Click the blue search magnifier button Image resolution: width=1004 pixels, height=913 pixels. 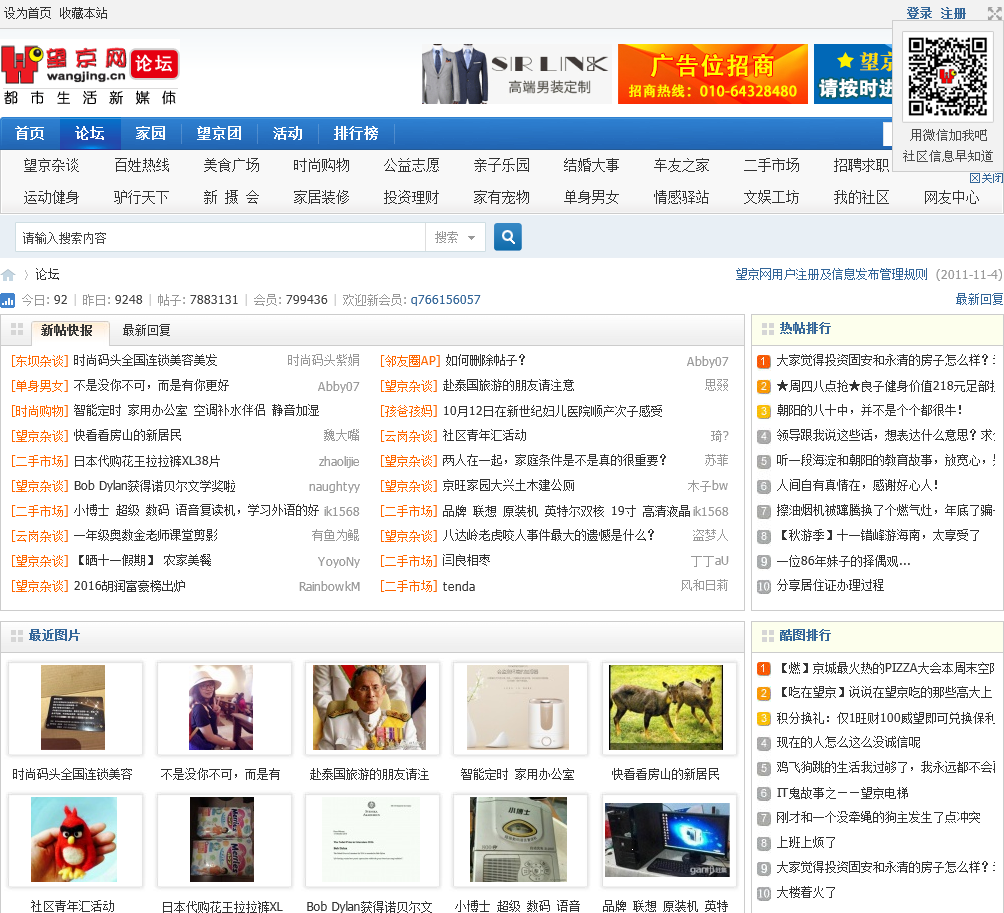pyautogui.click(x=508, y=237)
